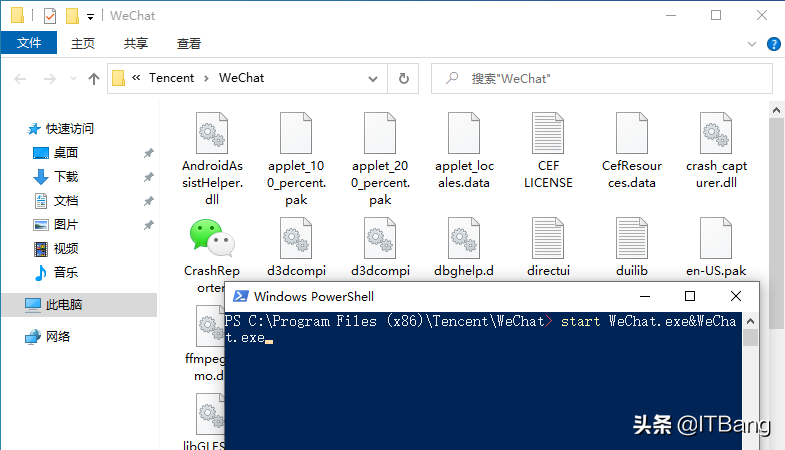Click the blue help question mark icon

773,43
